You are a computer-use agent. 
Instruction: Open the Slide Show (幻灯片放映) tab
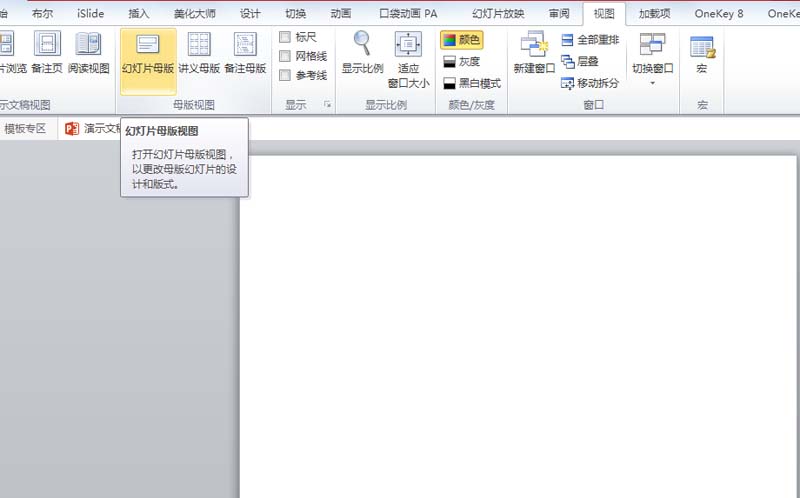click(x=498, y=14)
